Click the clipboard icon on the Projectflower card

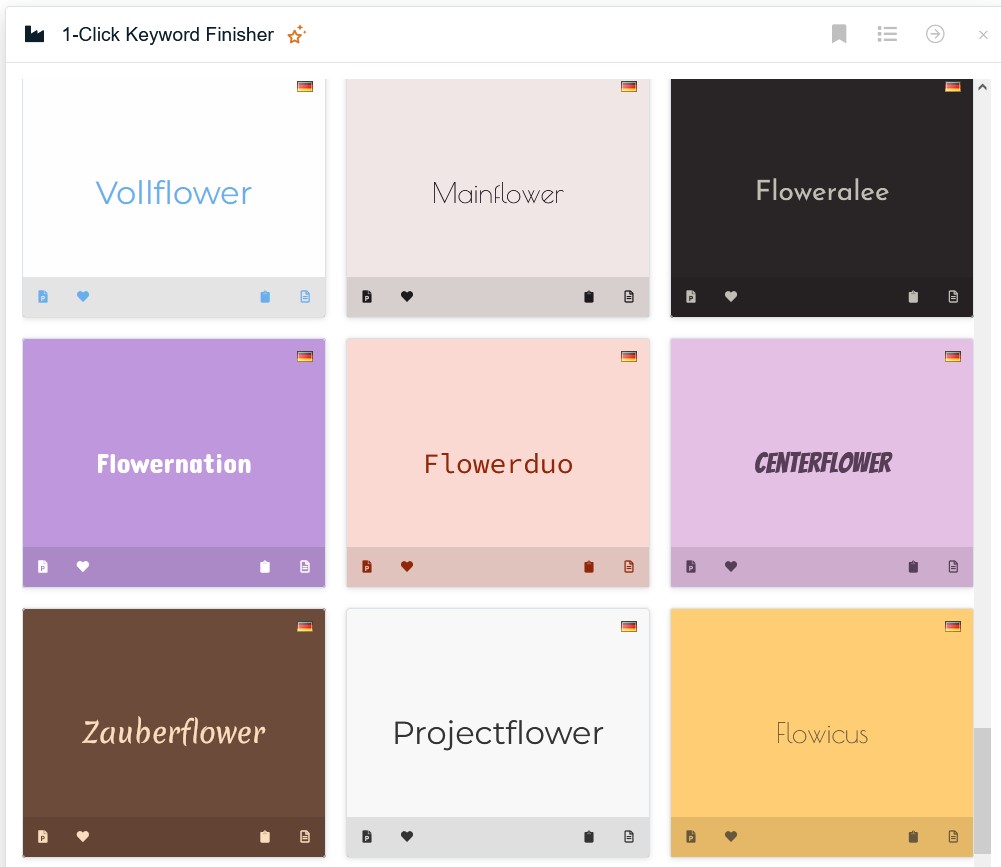point(588,836)
